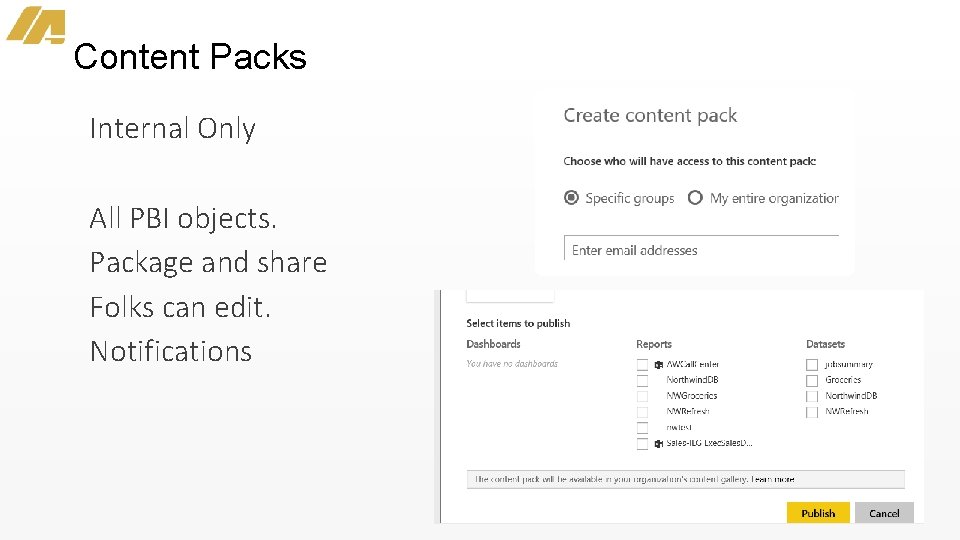Tick the Groceries dataset checkbox
Image resolution: width=960 pixels, height=540 pixels.
812,381
